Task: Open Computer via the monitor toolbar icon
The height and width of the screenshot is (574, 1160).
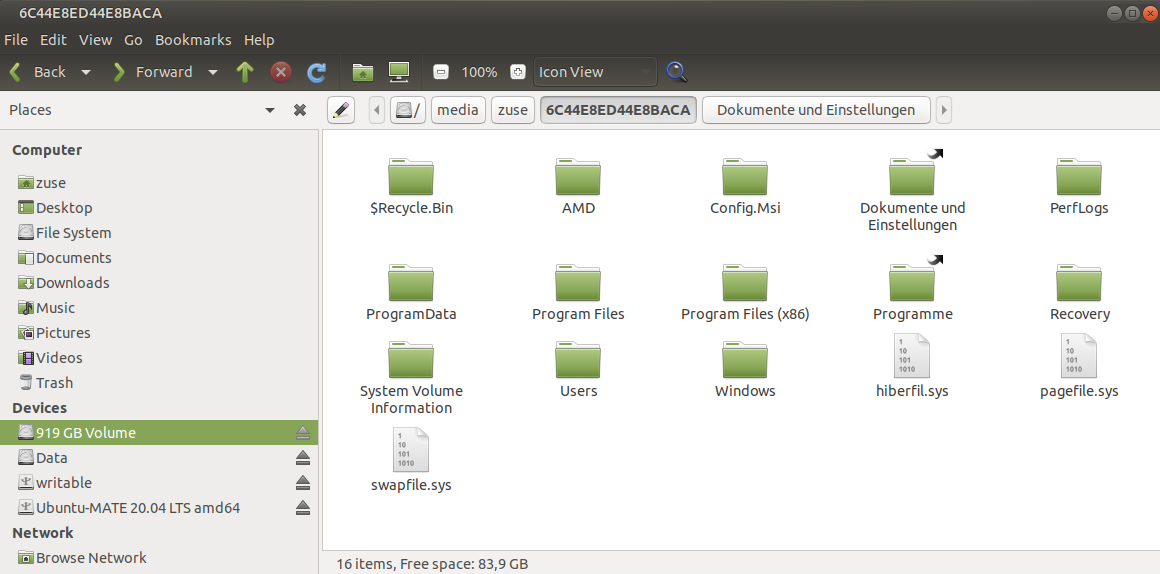Action: [399, 72]
